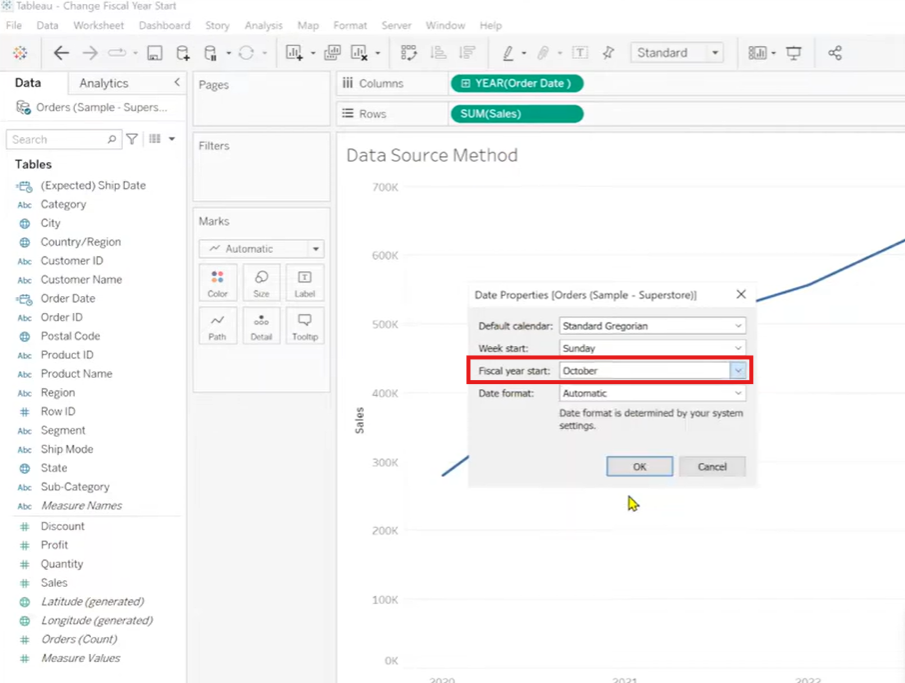Open the New Worksheet dropdown arrow
The width and height of the screenshot is (905, 683).
click(313, 53)
